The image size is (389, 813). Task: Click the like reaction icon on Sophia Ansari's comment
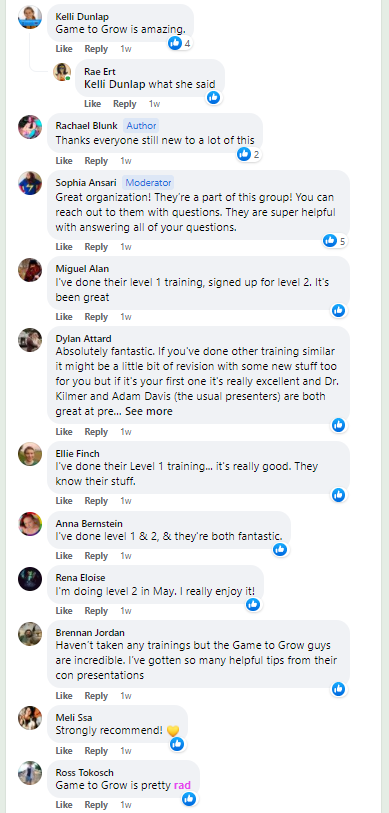point(330,241)
